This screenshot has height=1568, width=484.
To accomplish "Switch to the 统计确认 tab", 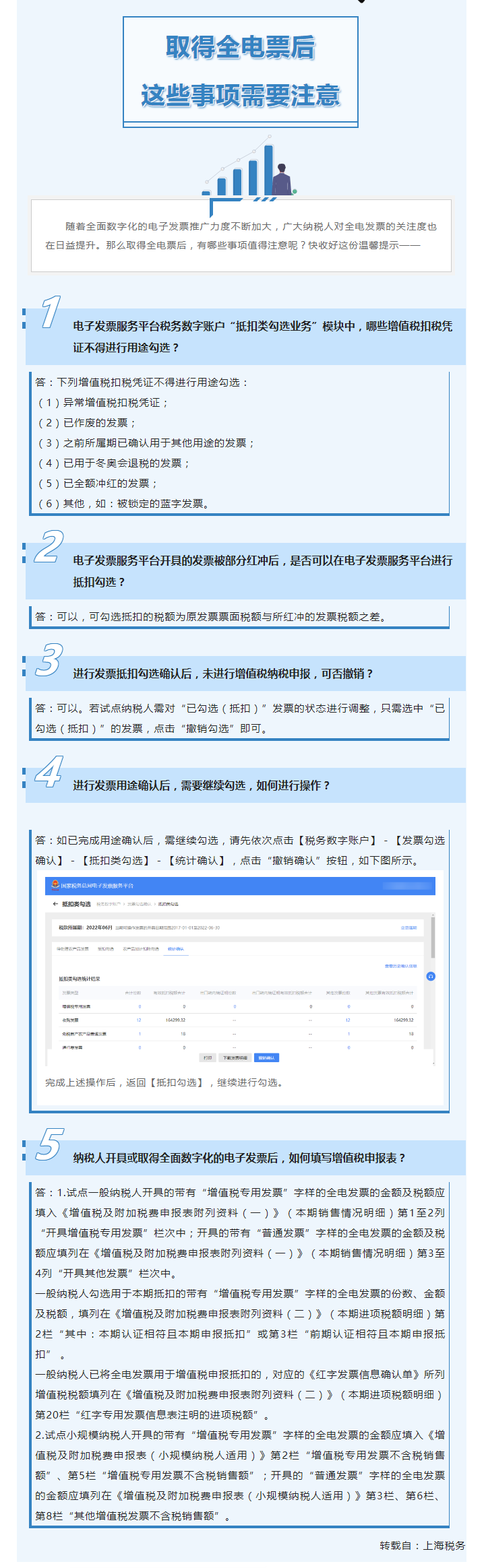I will pos(175,949).
